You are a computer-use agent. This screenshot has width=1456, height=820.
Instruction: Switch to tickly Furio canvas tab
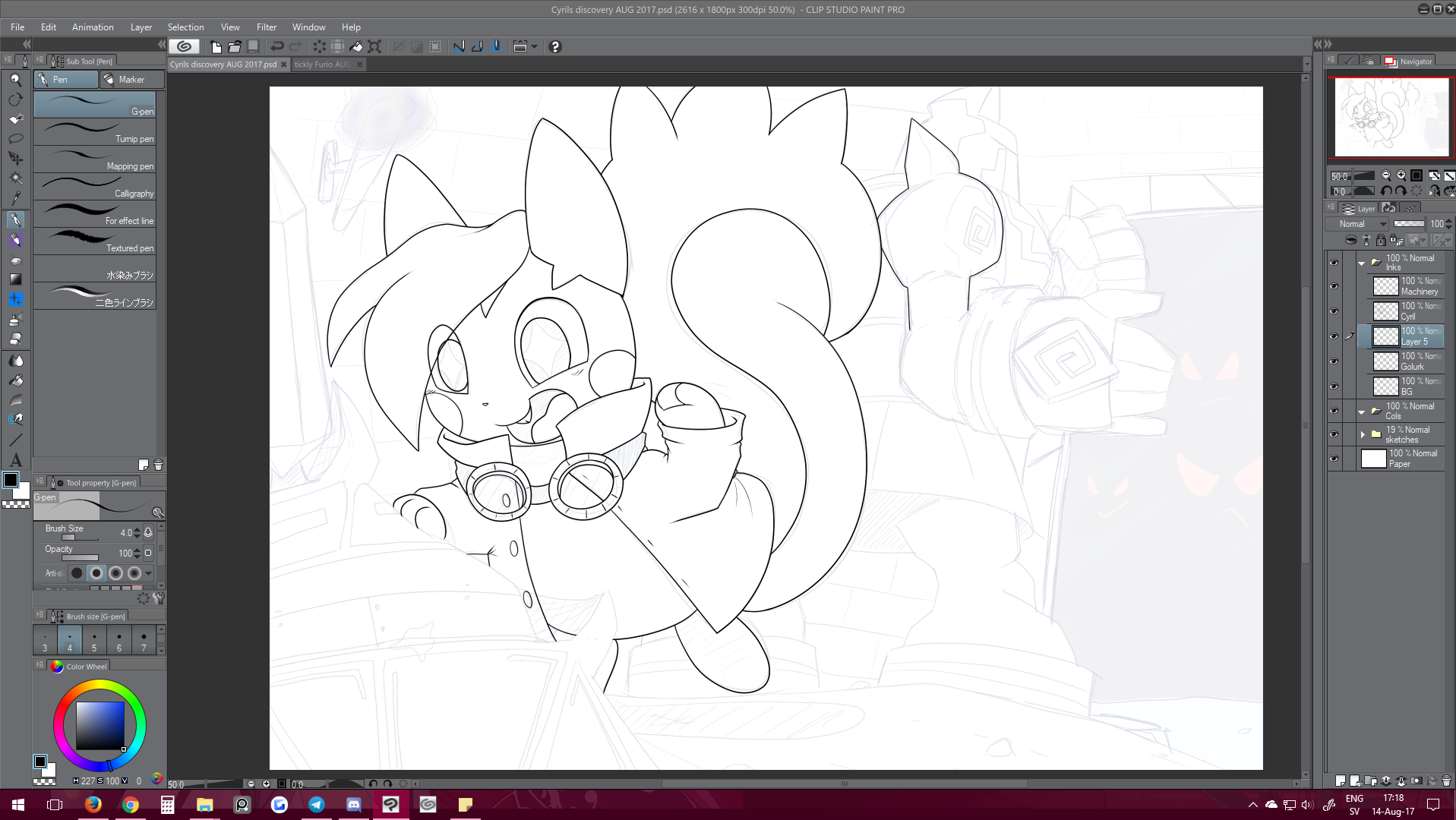coord(323,65)
